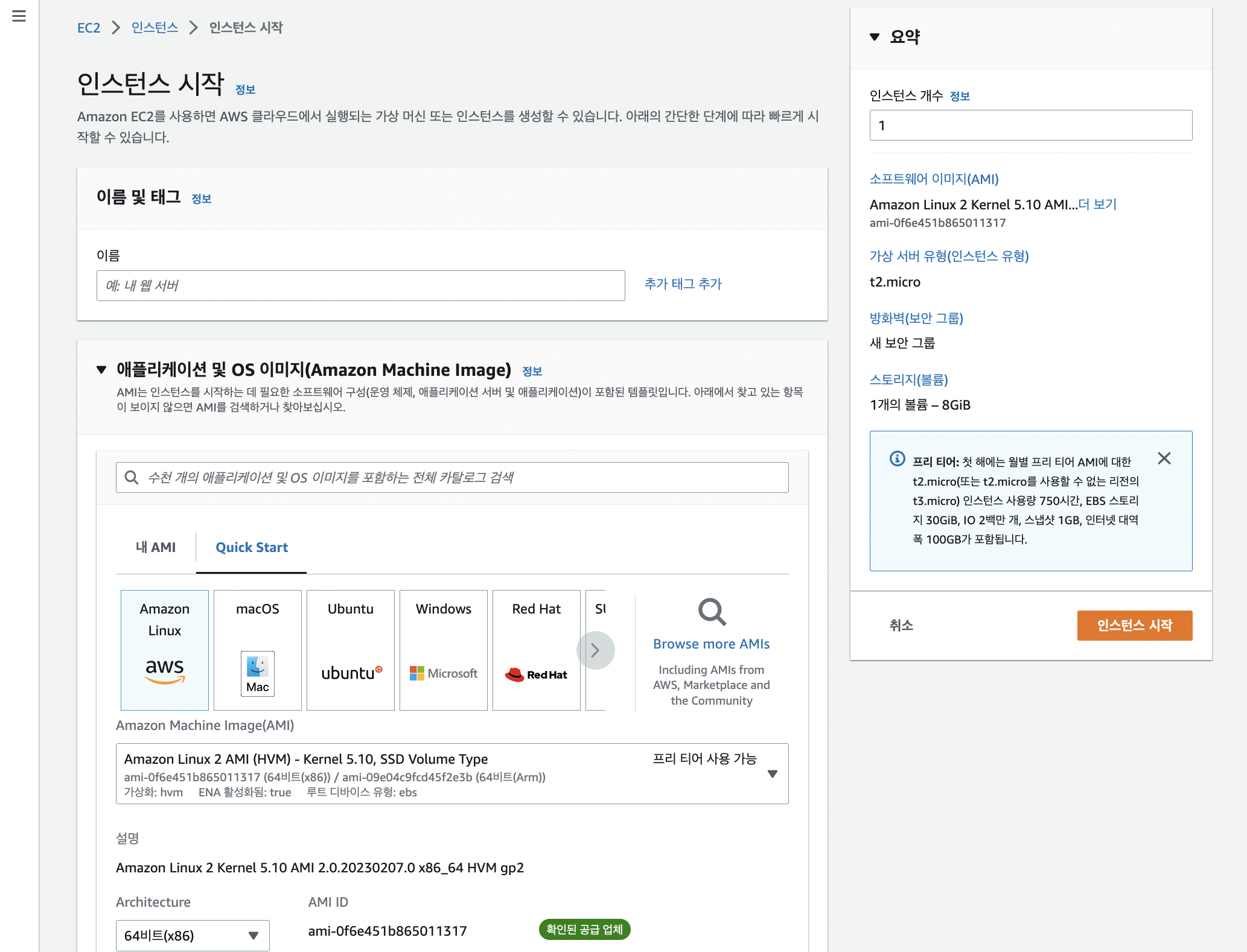Click the 취소 cancel button
Image resolution: width=1247 pixels, height=952 pixels.
pyautogui.click(x=901, y=625)
